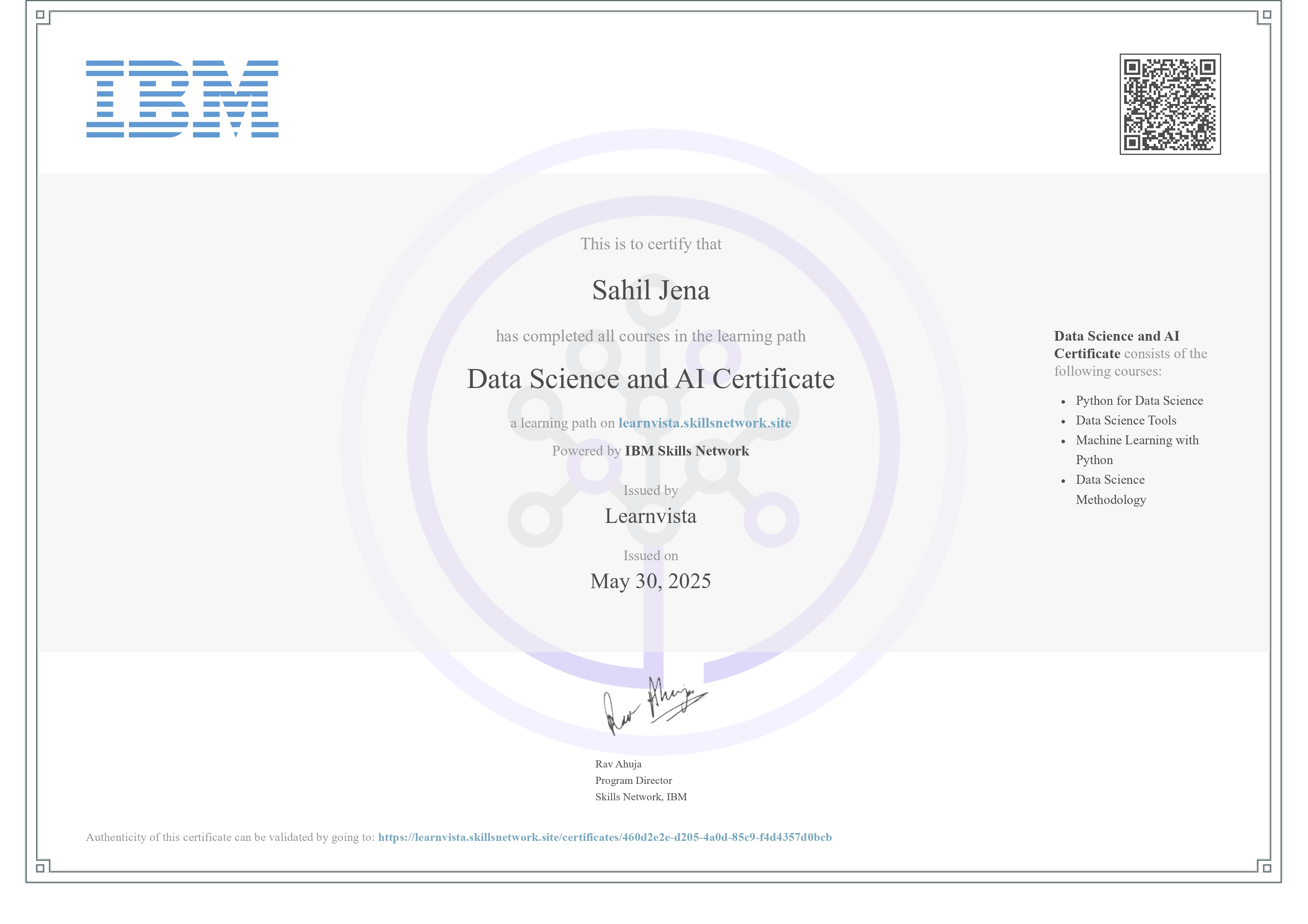The width and height of the screenshot is (1308, 924).
Task: Click Rav Ahuja's handwritten signature
Action: tap(655, 706)
